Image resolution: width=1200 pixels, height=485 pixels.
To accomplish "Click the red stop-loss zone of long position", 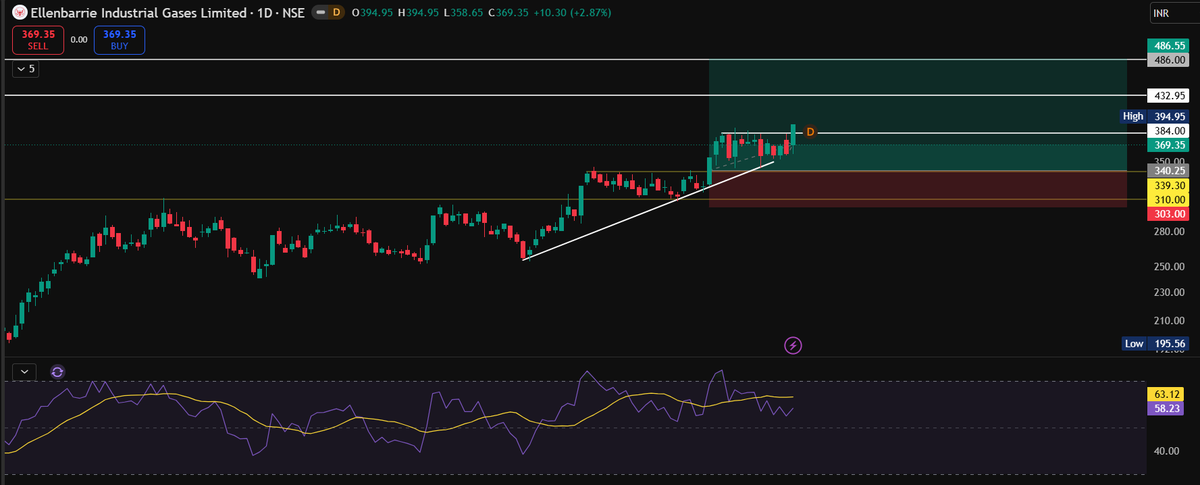I will pos(917,189).
